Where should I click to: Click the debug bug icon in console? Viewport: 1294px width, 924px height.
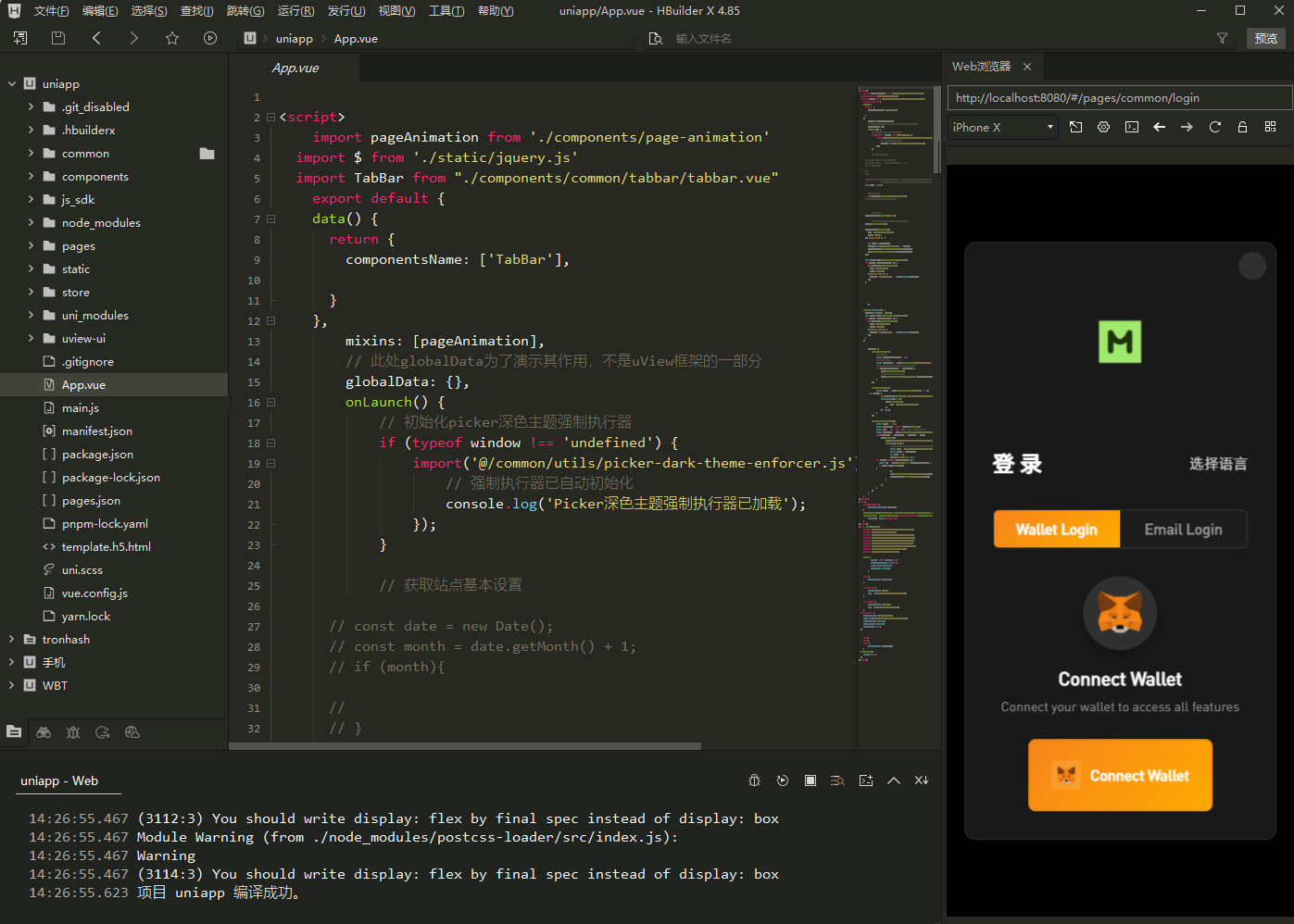754,780
